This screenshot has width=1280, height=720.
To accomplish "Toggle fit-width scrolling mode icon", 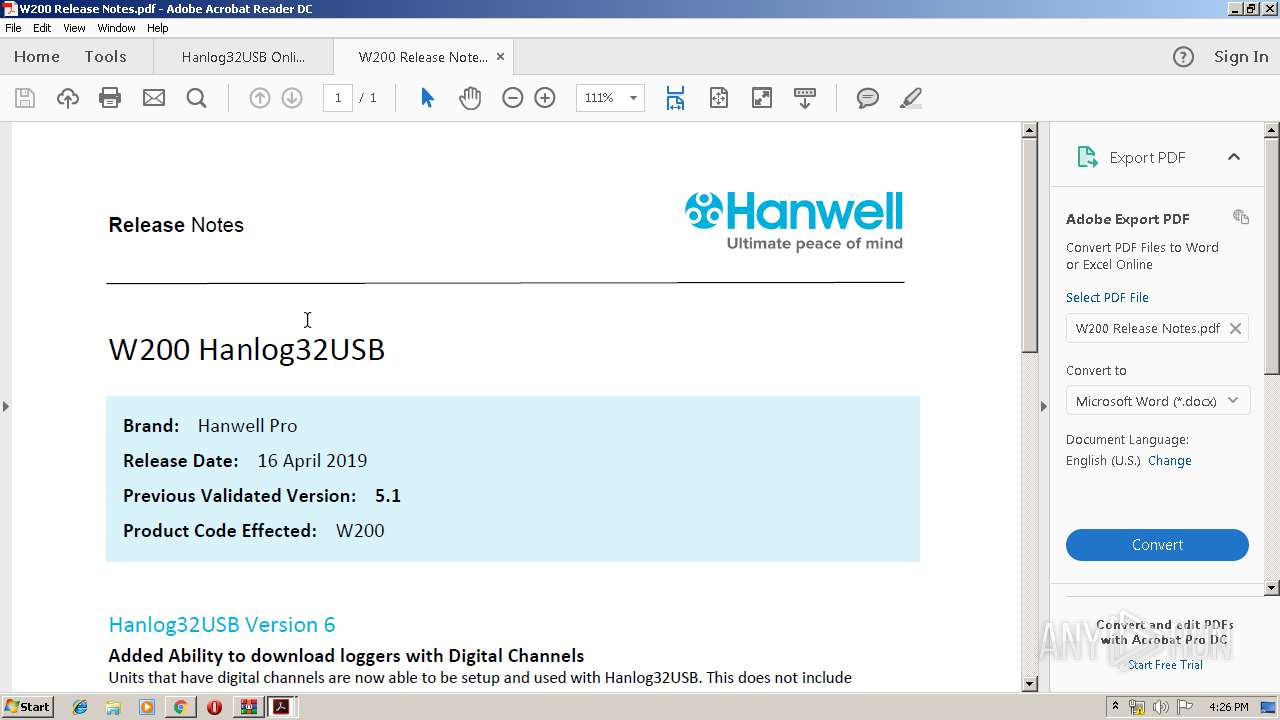I will point(675,98).
